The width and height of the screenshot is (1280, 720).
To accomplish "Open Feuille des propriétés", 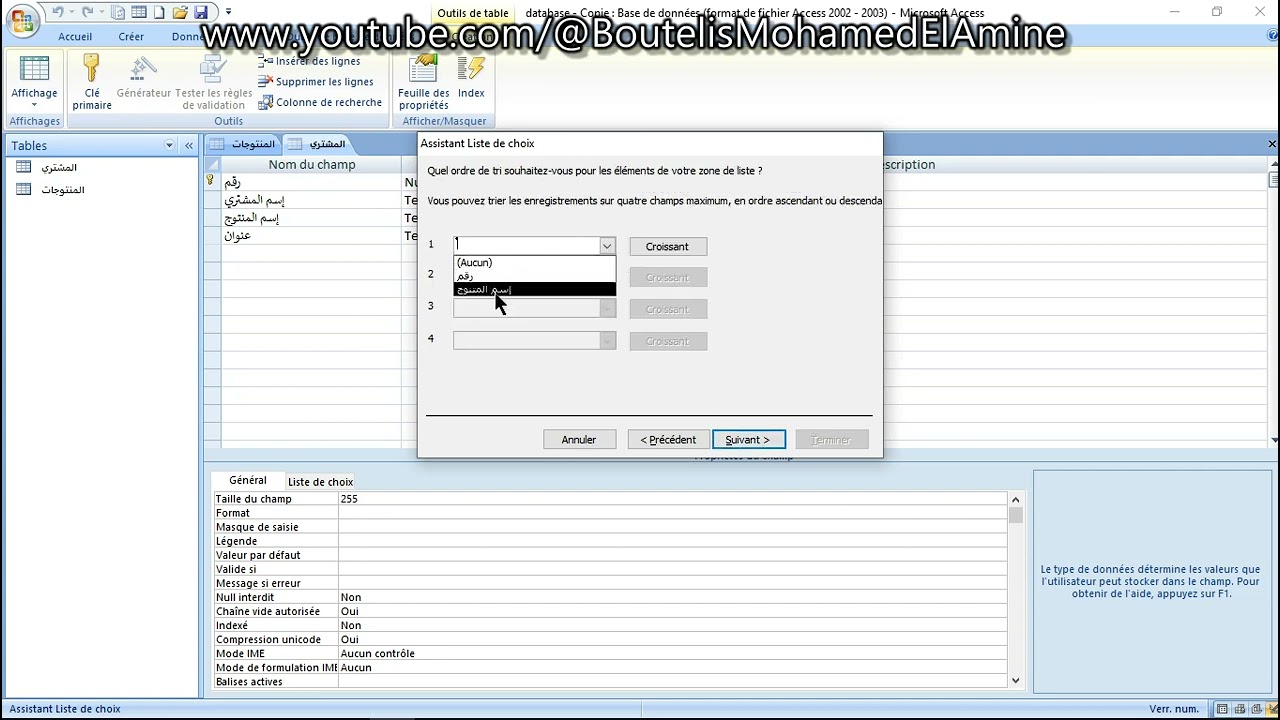I will [424, 82].
